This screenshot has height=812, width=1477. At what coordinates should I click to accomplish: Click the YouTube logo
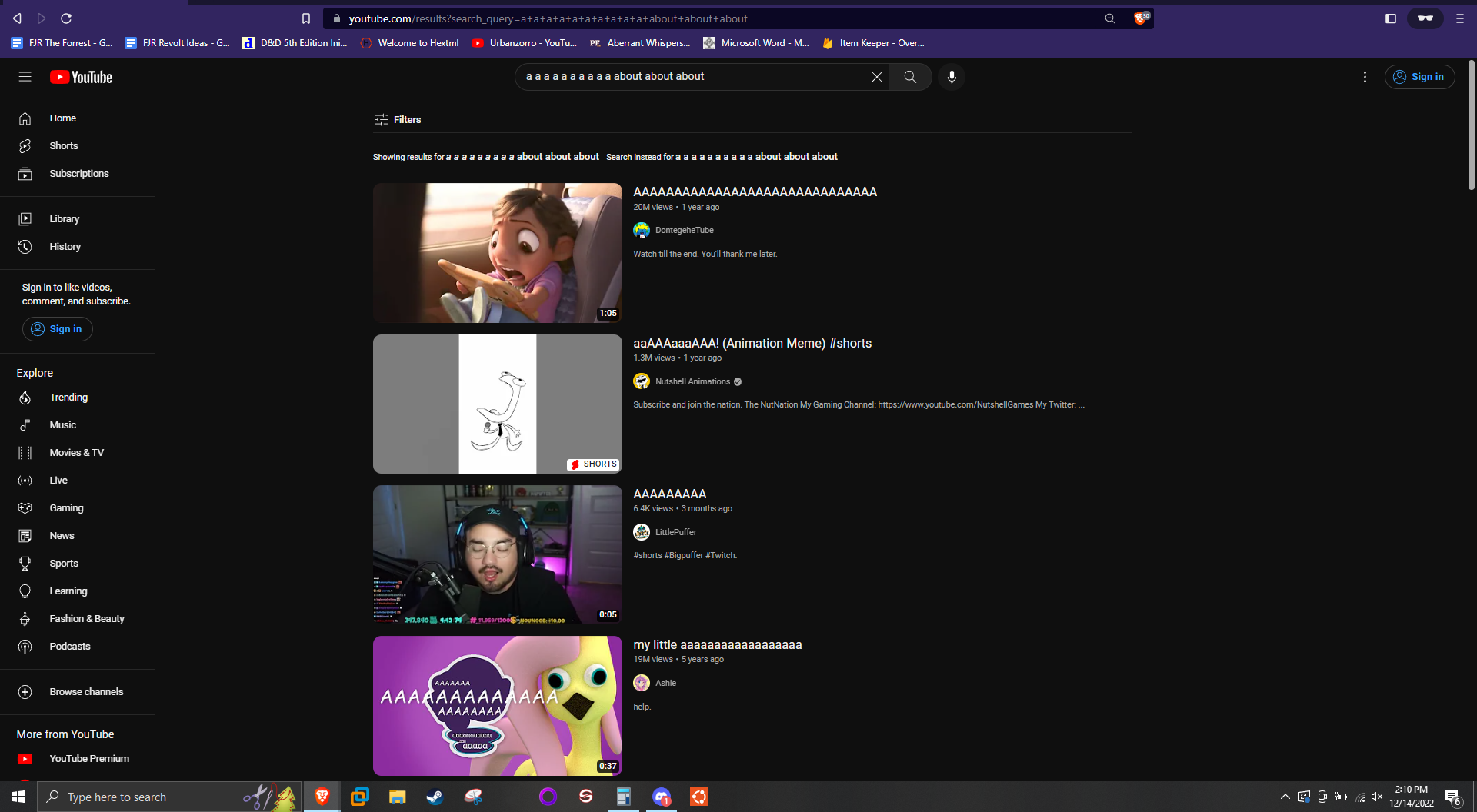[x=82, y=77]
